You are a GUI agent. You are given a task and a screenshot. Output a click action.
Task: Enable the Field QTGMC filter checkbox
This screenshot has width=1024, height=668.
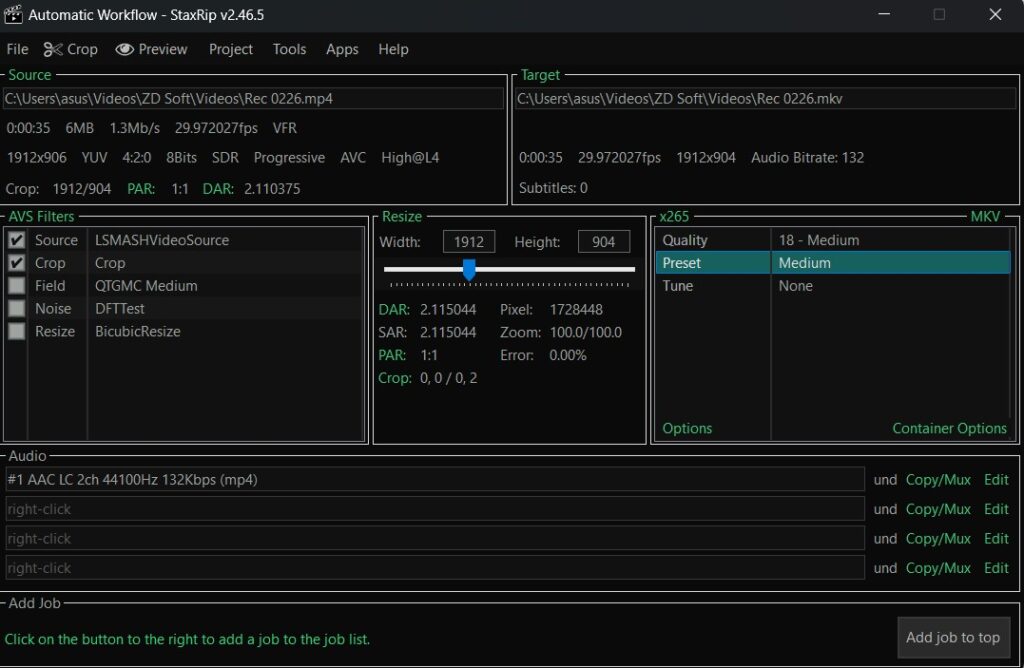(17, 286)
